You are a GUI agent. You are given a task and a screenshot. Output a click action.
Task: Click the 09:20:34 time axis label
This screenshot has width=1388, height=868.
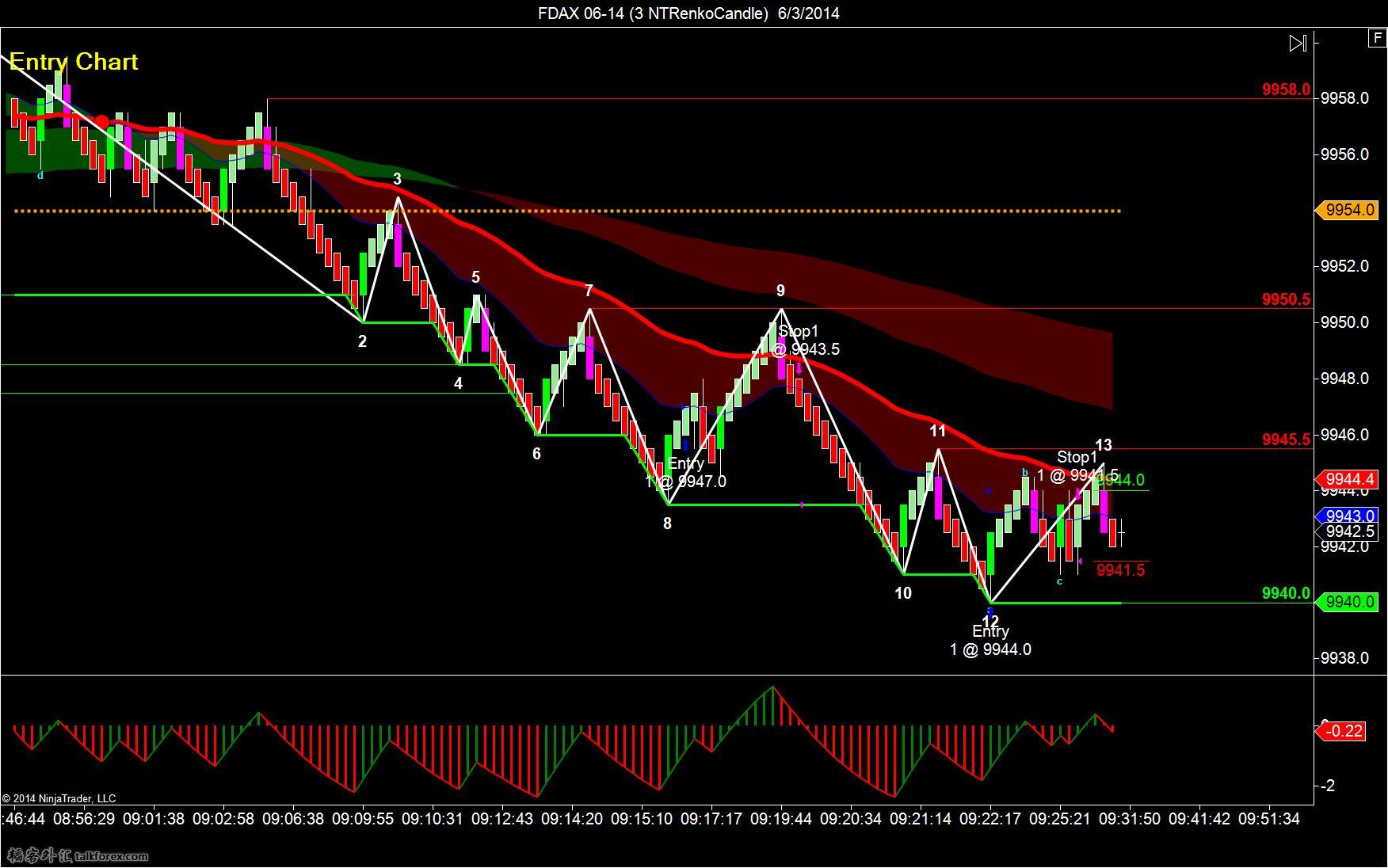(x=851, y=819)
